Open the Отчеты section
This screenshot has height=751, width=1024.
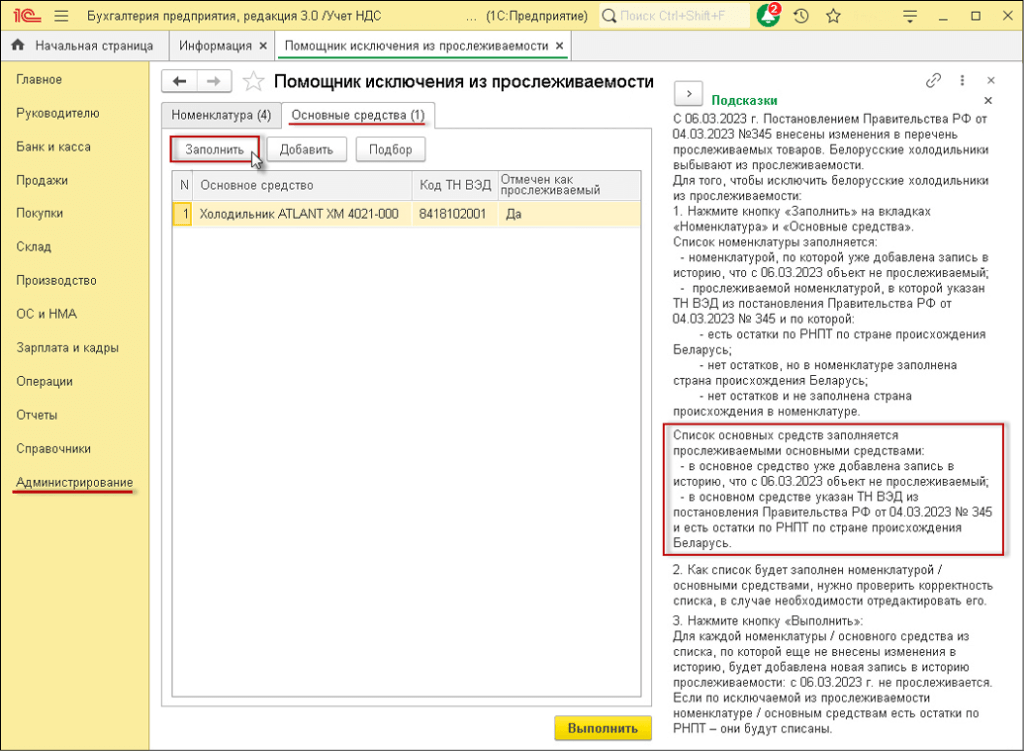(x=37, y=415)
